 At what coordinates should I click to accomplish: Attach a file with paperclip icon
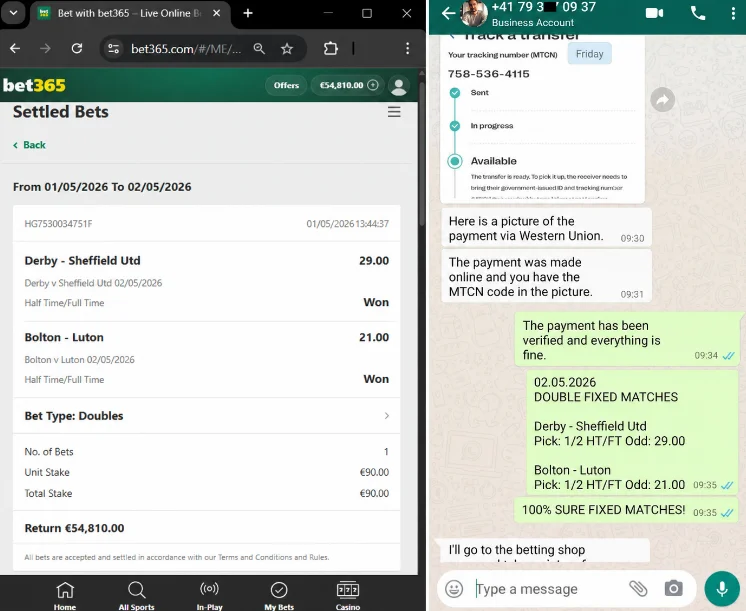638,589
